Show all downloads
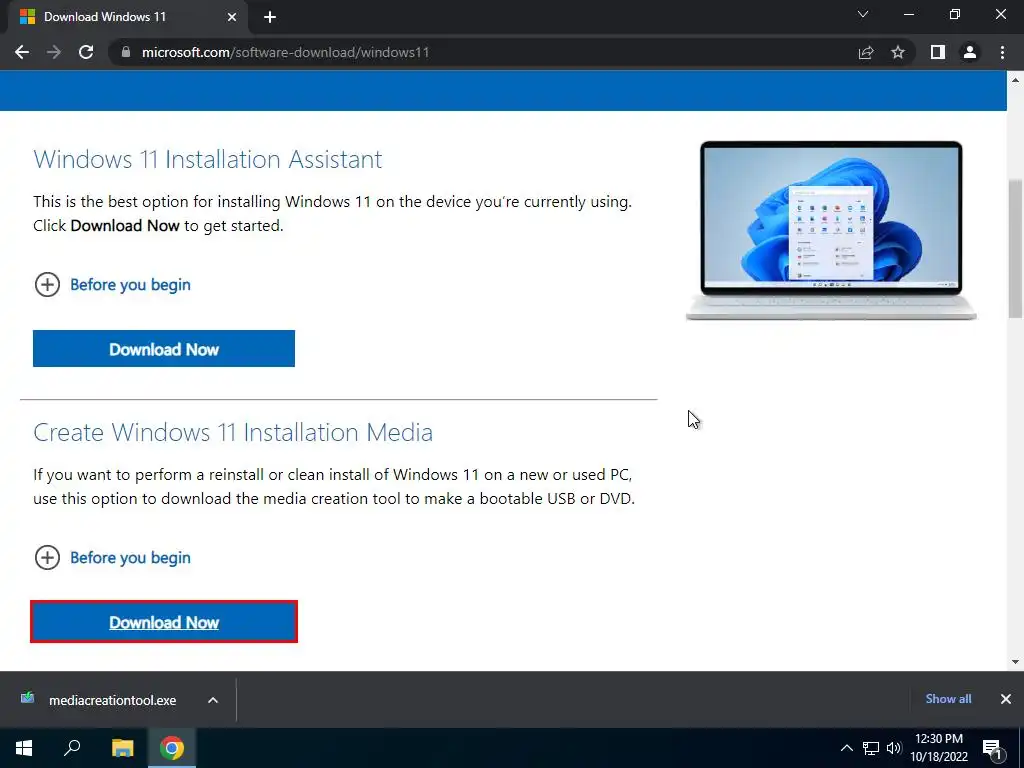 (x=948, y=699)
